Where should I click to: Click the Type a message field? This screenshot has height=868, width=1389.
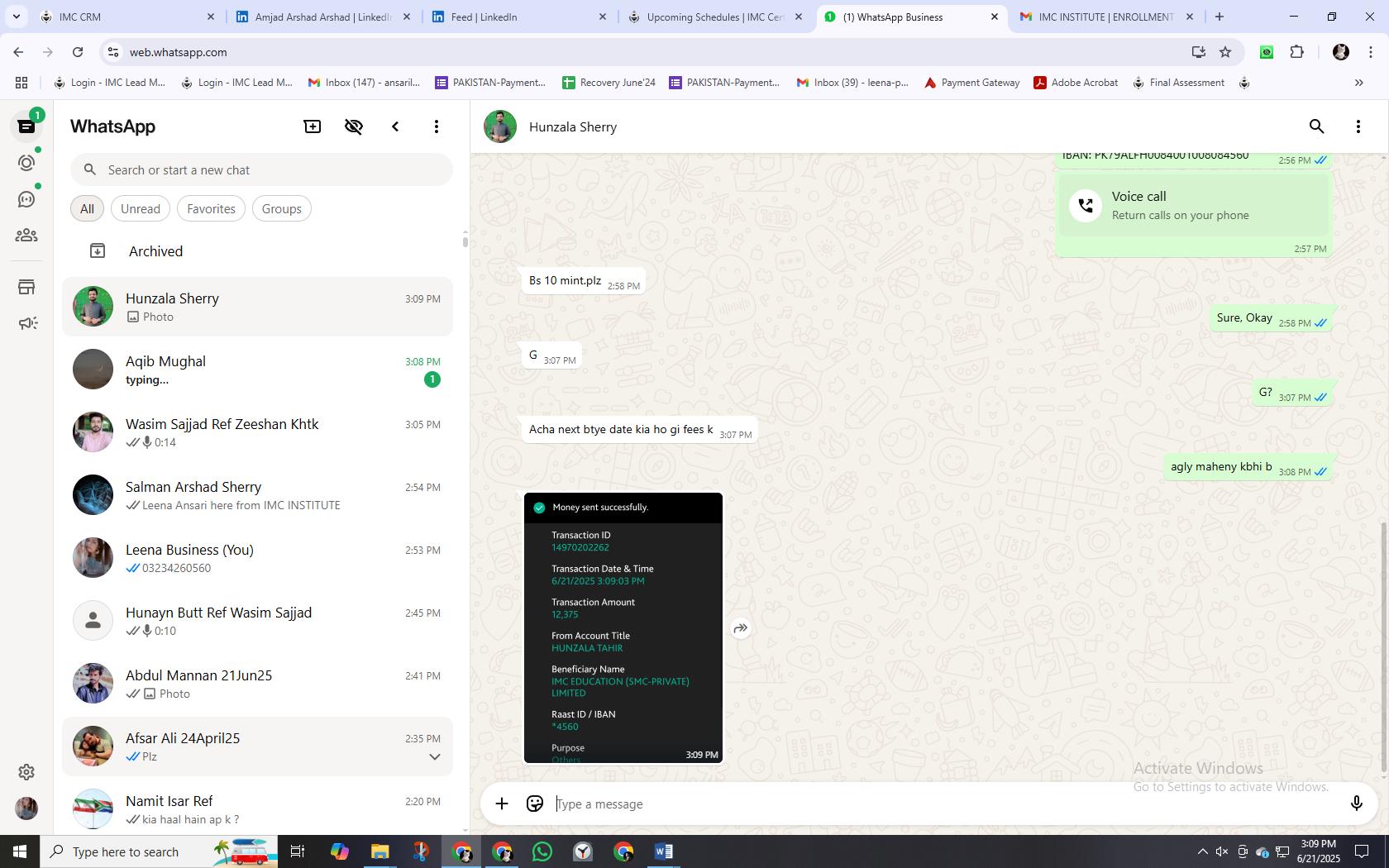[946, 804]
